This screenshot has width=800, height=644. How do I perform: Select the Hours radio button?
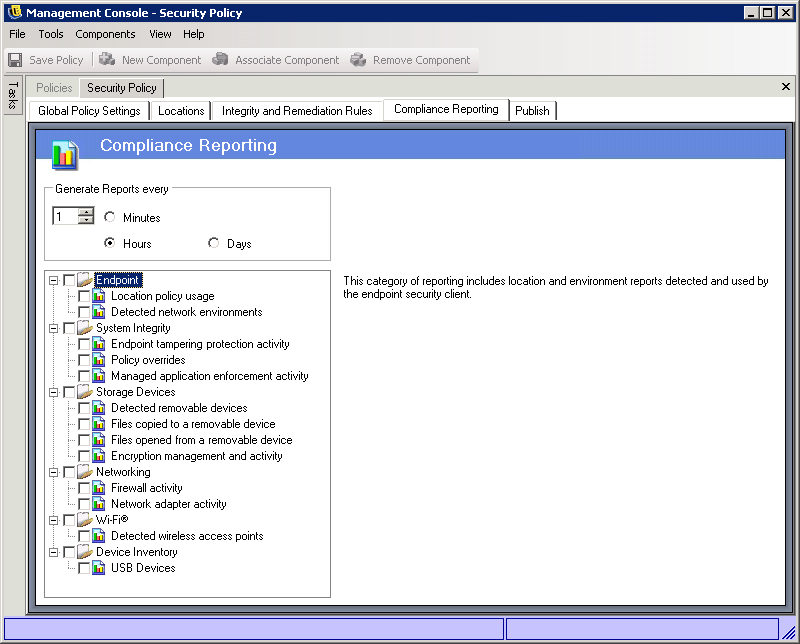click(109, 243)
